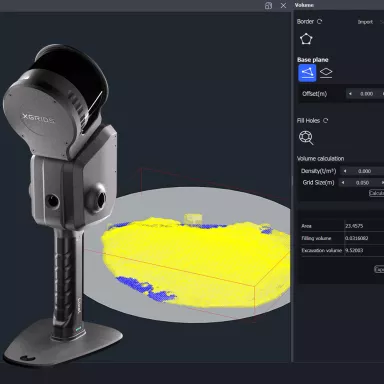Edit the Grid Size(m) value field

pos(362,183)
